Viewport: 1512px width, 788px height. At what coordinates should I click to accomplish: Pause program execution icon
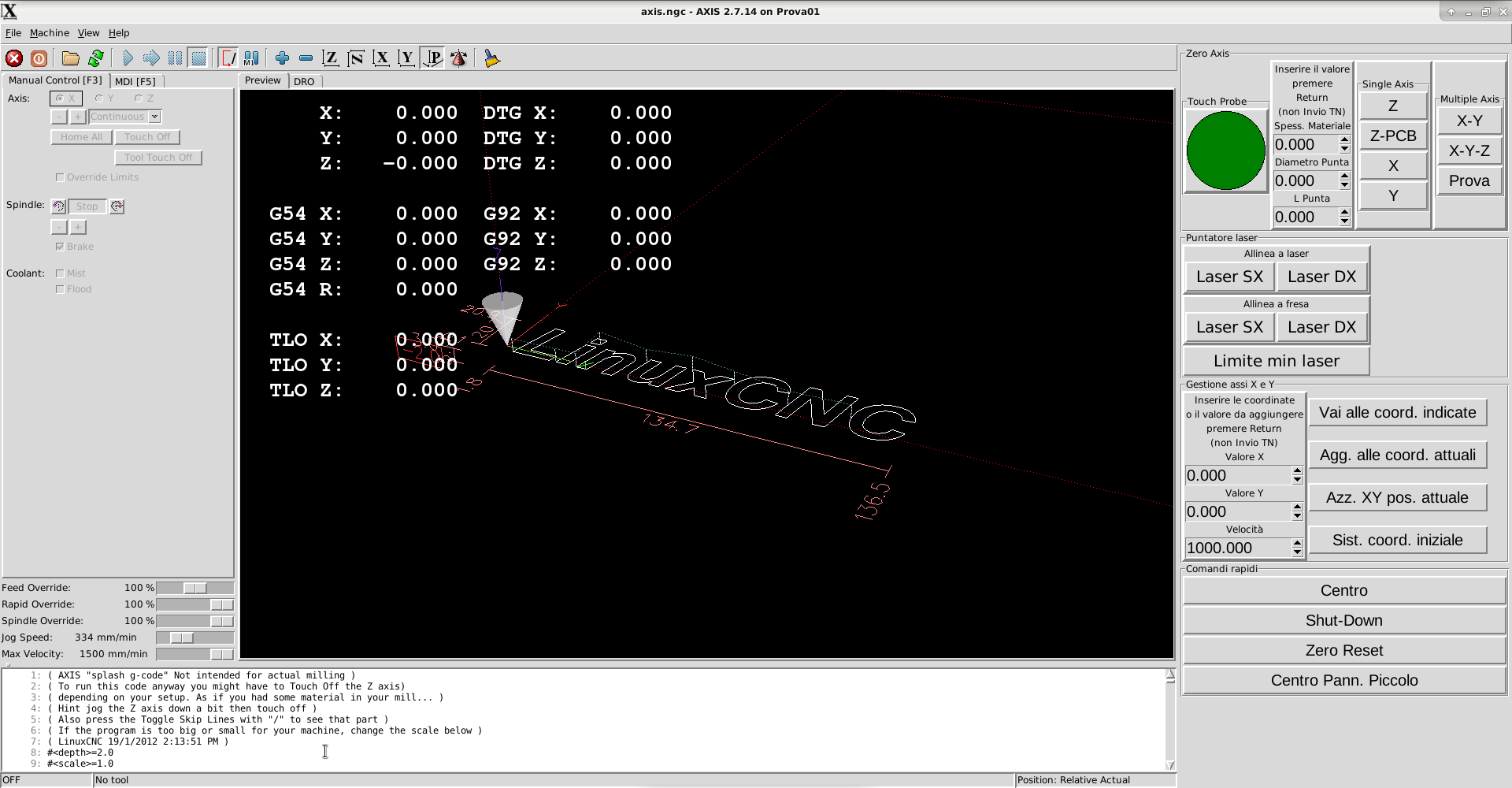coord(175,58)
